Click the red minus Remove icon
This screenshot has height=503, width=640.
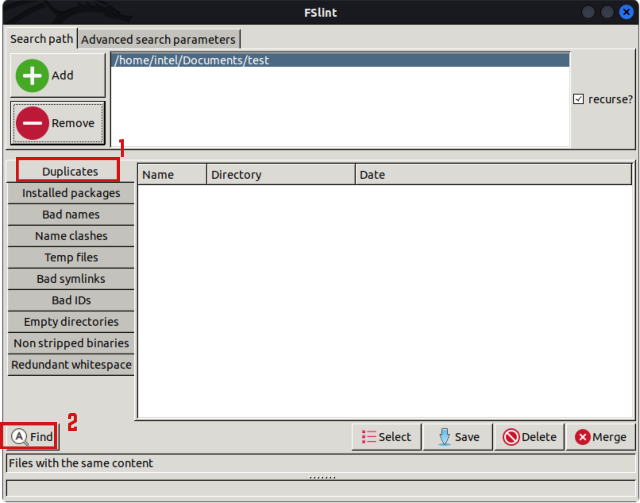[33, 123]
